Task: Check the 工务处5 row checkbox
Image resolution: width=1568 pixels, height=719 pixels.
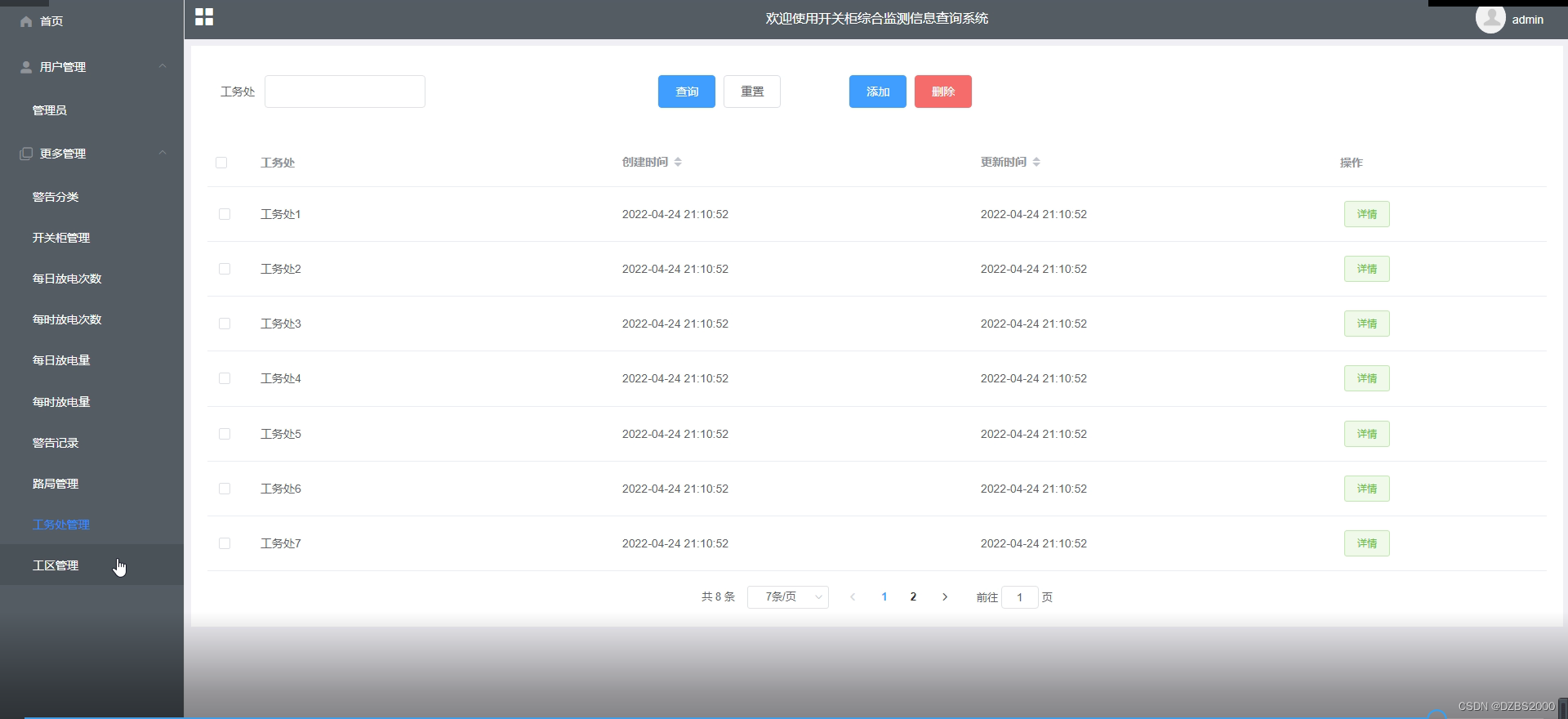Action: (225, 434)
